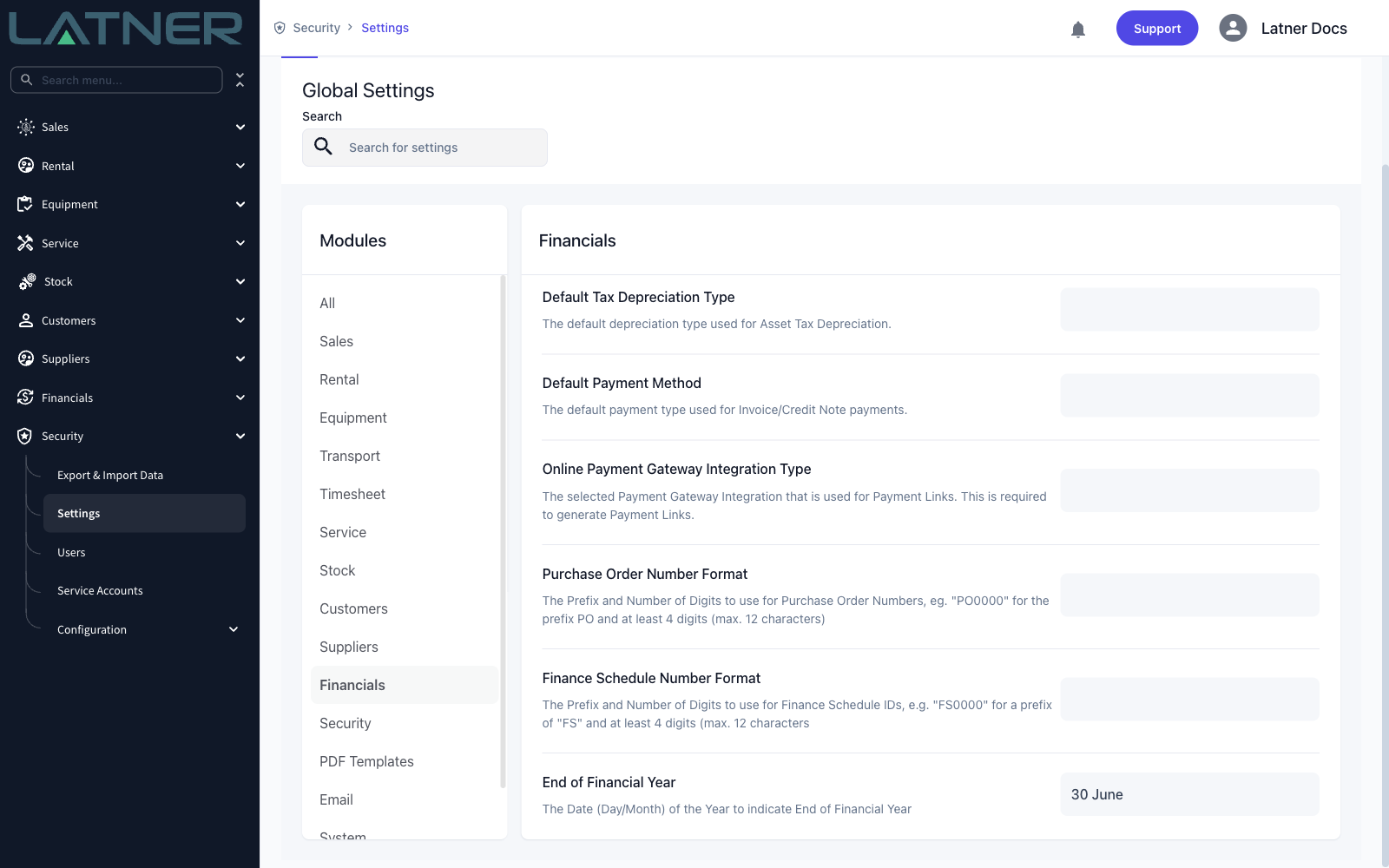Click the breadcrumb shield icon
This screenshot has width=1389, height=868.
(x=280, y=28)
